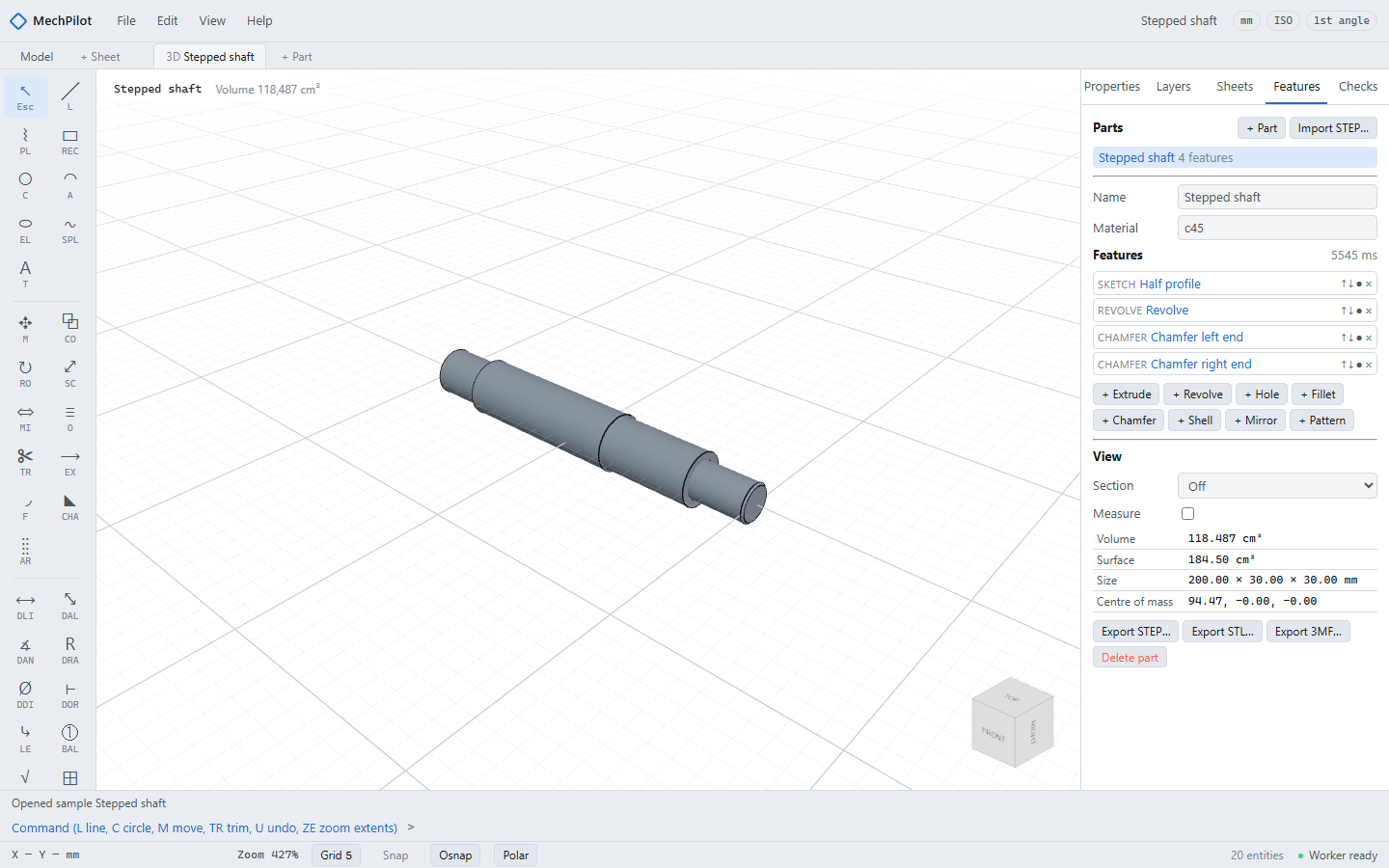Open the Edit menu
1389x868 pixels.
point(168,20)
